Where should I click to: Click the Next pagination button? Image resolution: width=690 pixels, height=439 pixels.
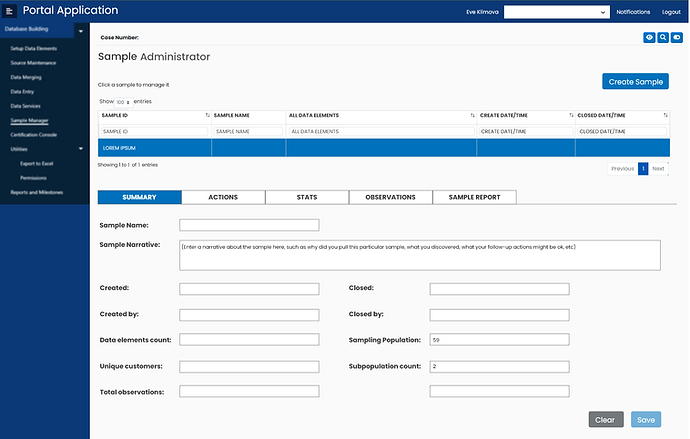(x=658, y=168)
